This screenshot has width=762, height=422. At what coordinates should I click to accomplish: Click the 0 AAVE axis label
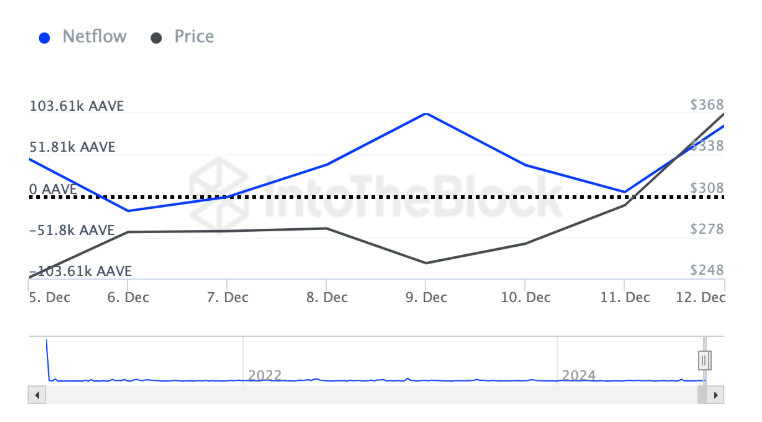tap(53, 189)
